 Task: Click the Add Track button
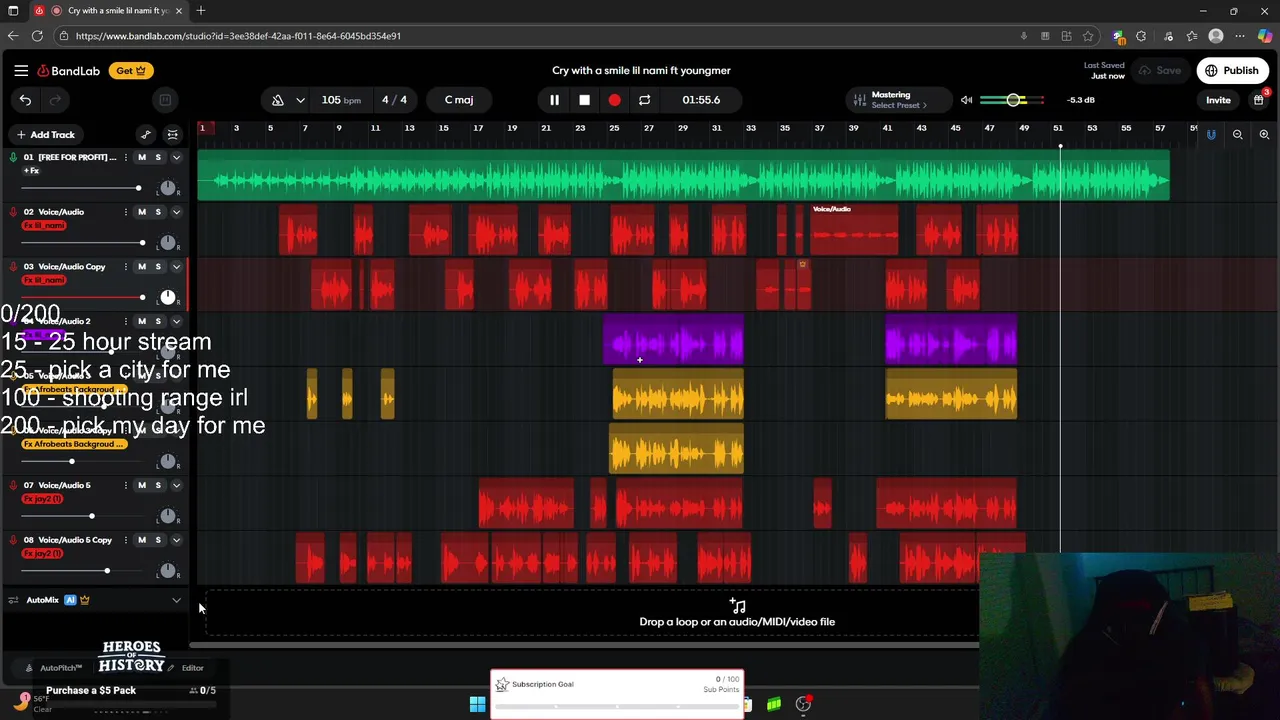coord(45,134)
